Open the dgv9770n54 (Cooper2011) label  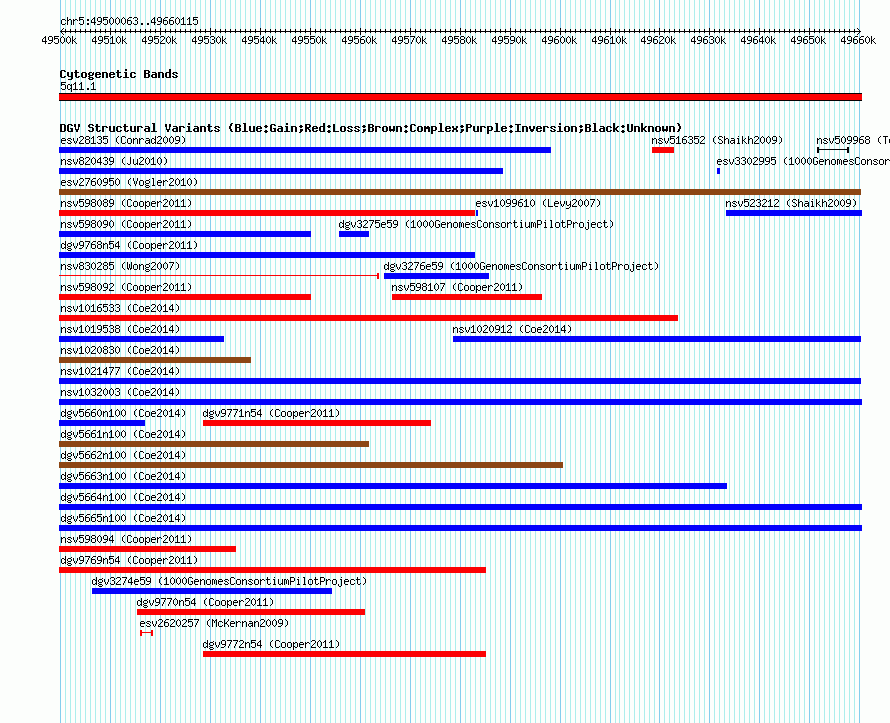pyautogui.click(x=205, y=602)
